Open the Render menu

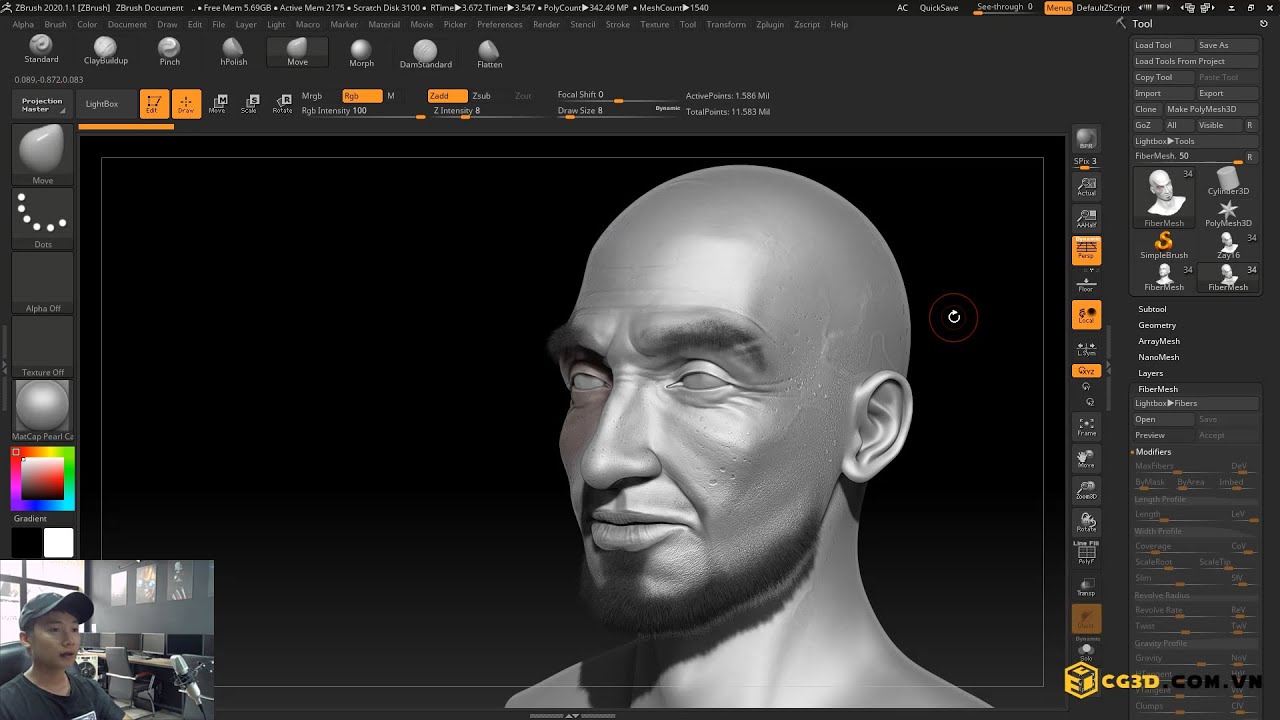click(546, 24)
